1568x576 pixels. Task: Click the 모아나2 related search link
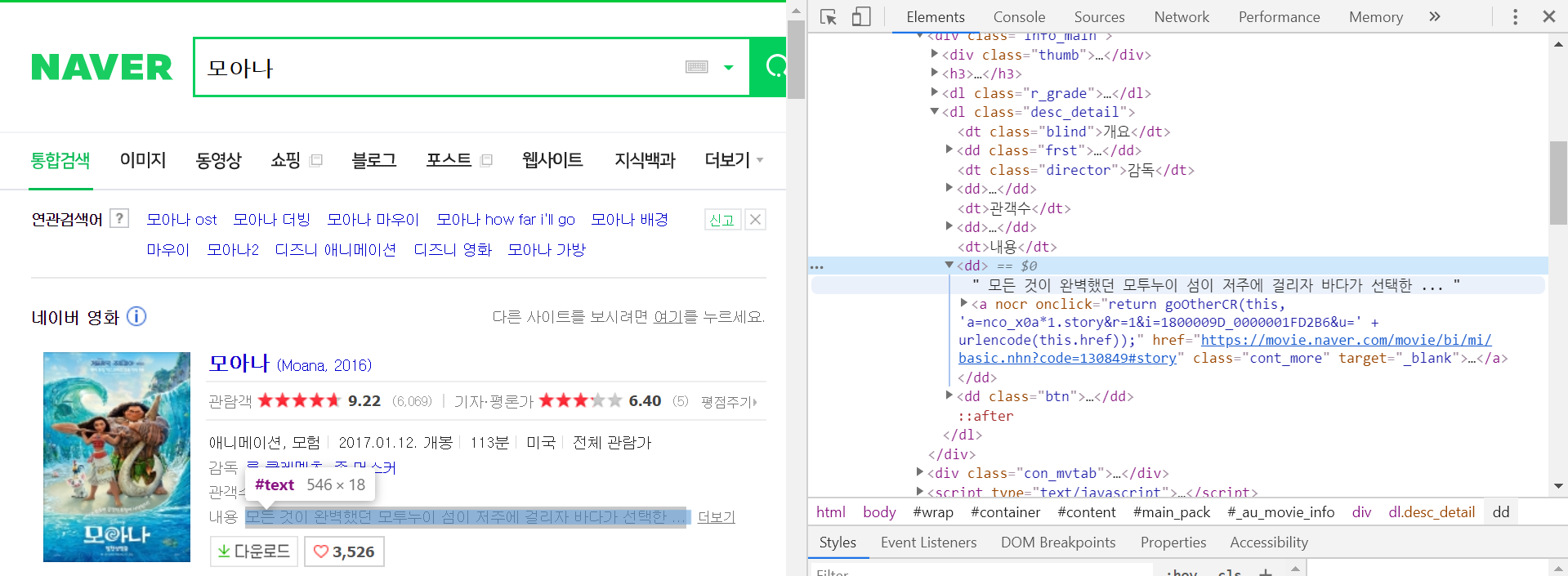[233, 249]
